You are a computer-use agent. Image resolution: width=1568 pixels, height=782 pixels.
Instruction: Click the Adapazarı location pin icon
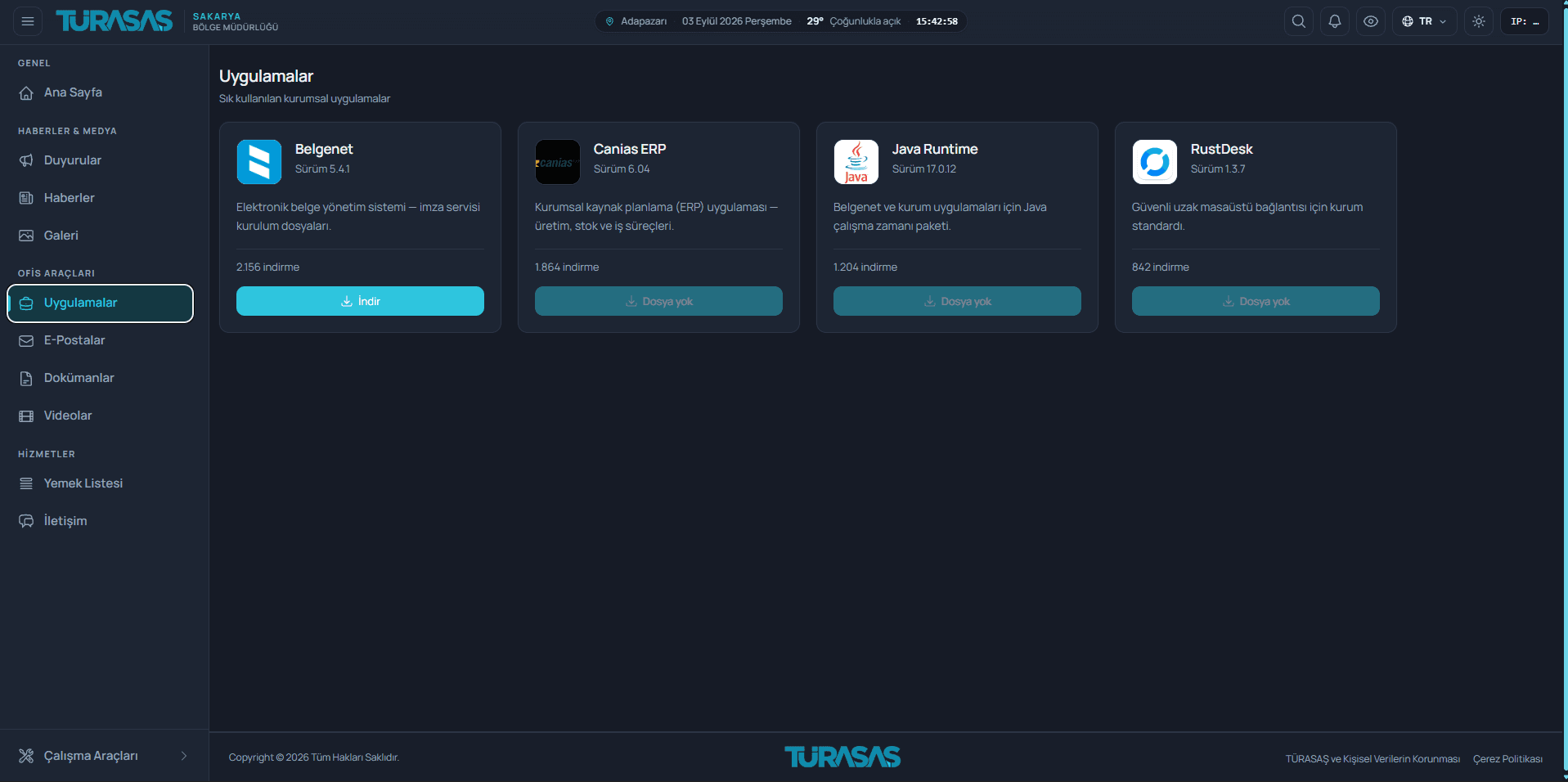[x=609, y=21]
